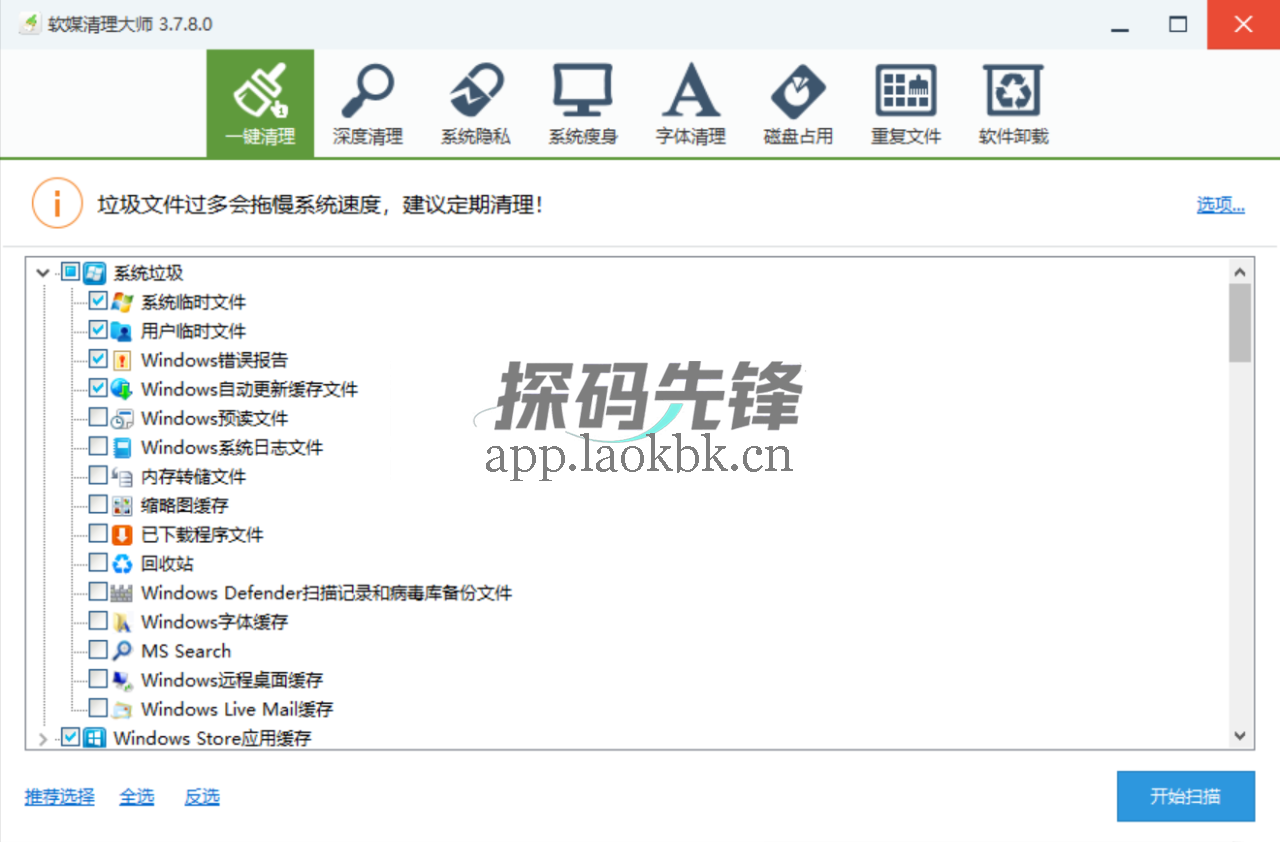Click scrollbar up arrow
This screenshot has width=1280, height=842.
tap(1240, 271)
